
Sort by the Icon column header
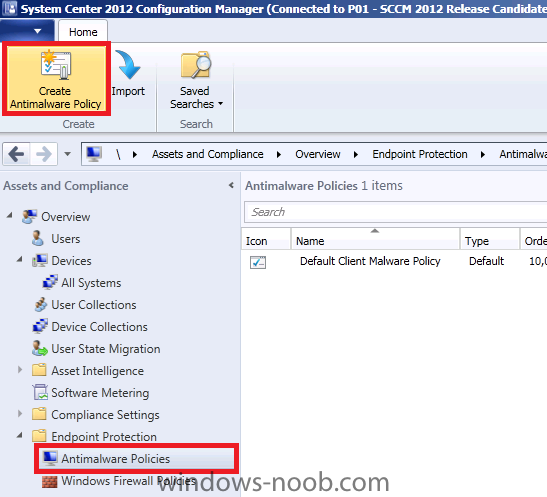point(266,239)
